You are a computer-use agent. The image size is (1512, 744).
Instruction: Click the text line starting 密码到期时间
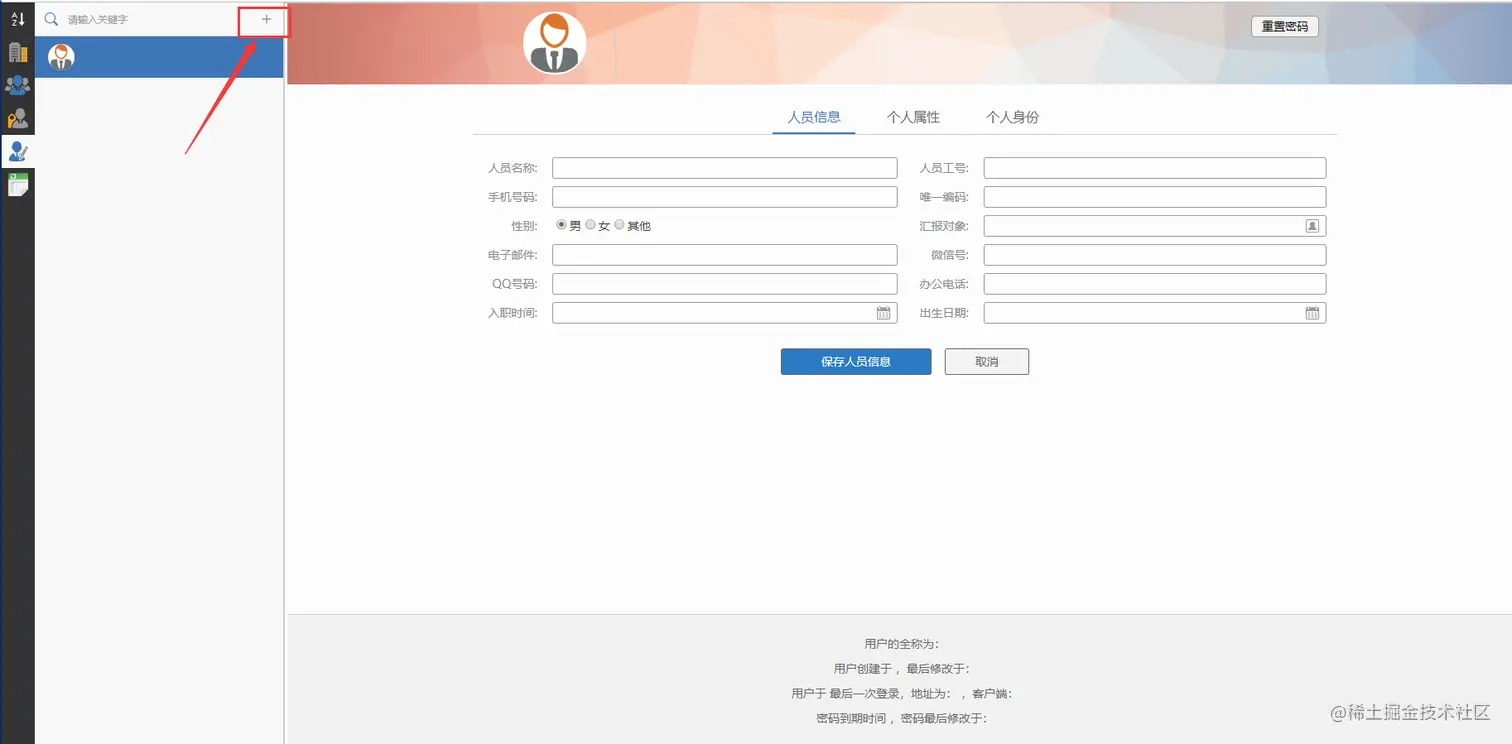pos(902,718)
